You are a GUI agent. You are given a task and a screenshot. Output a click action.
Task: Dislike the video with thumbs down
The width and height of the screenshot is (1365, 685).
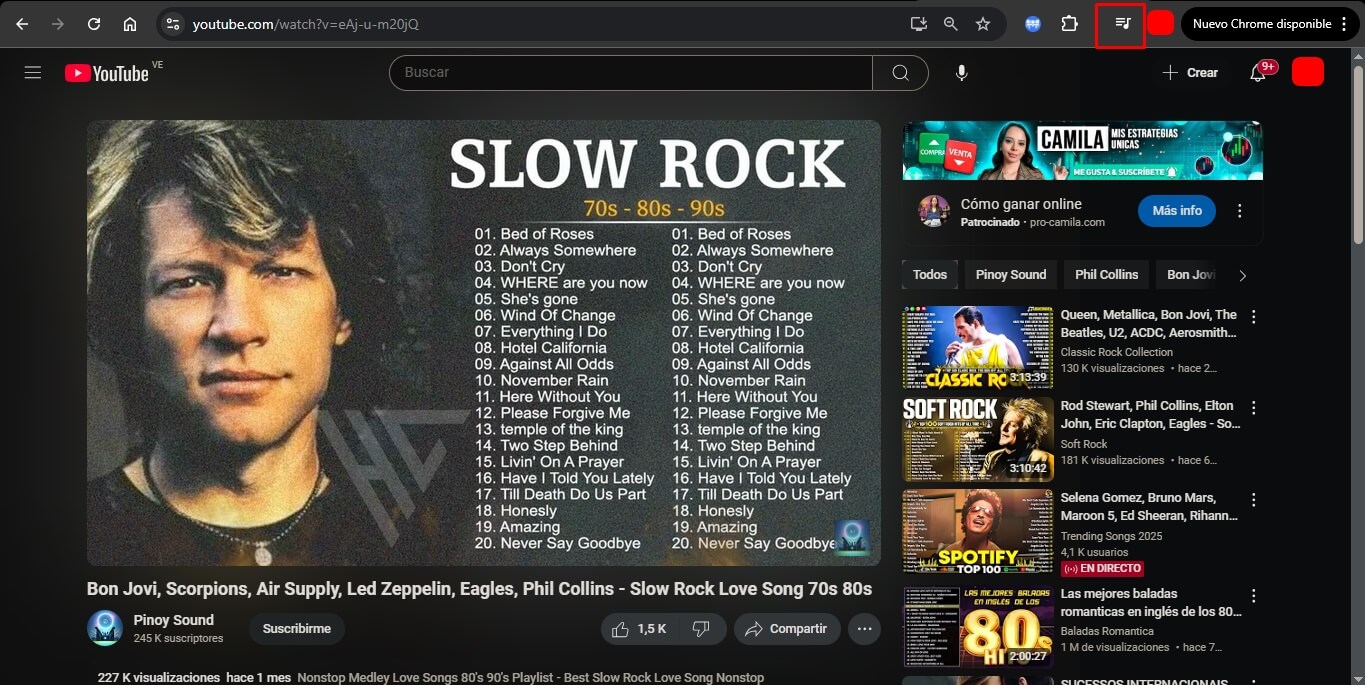pyautogui.click(x=702, y=629)
